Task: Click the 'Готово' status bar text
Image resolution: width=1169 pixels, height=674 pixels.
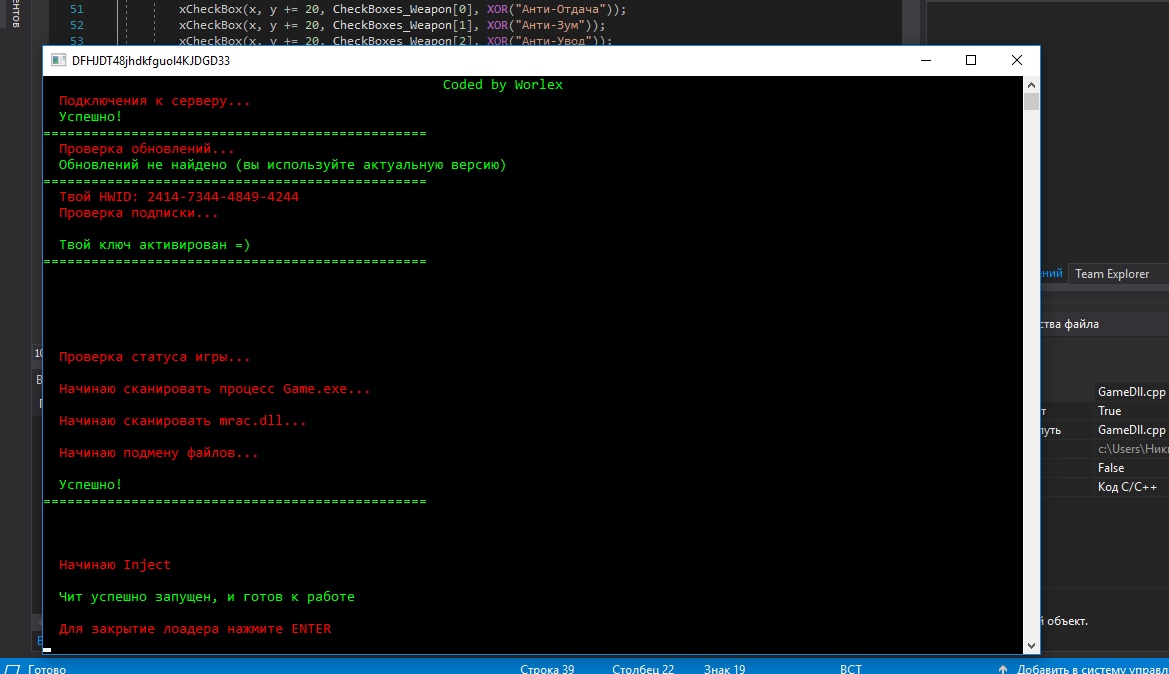Action: (47, 669)
